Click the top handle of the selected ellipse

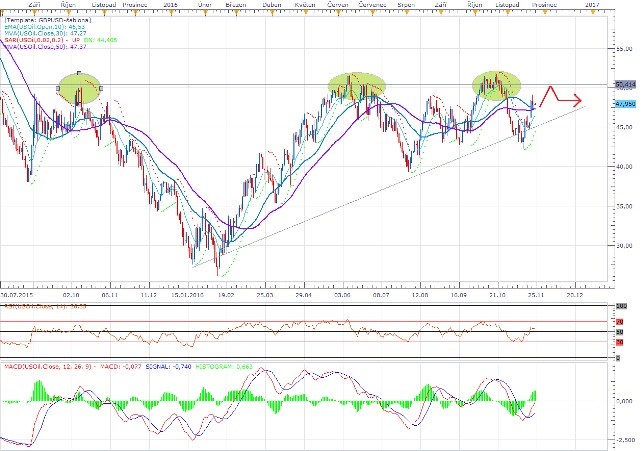[x=79, y=73]
